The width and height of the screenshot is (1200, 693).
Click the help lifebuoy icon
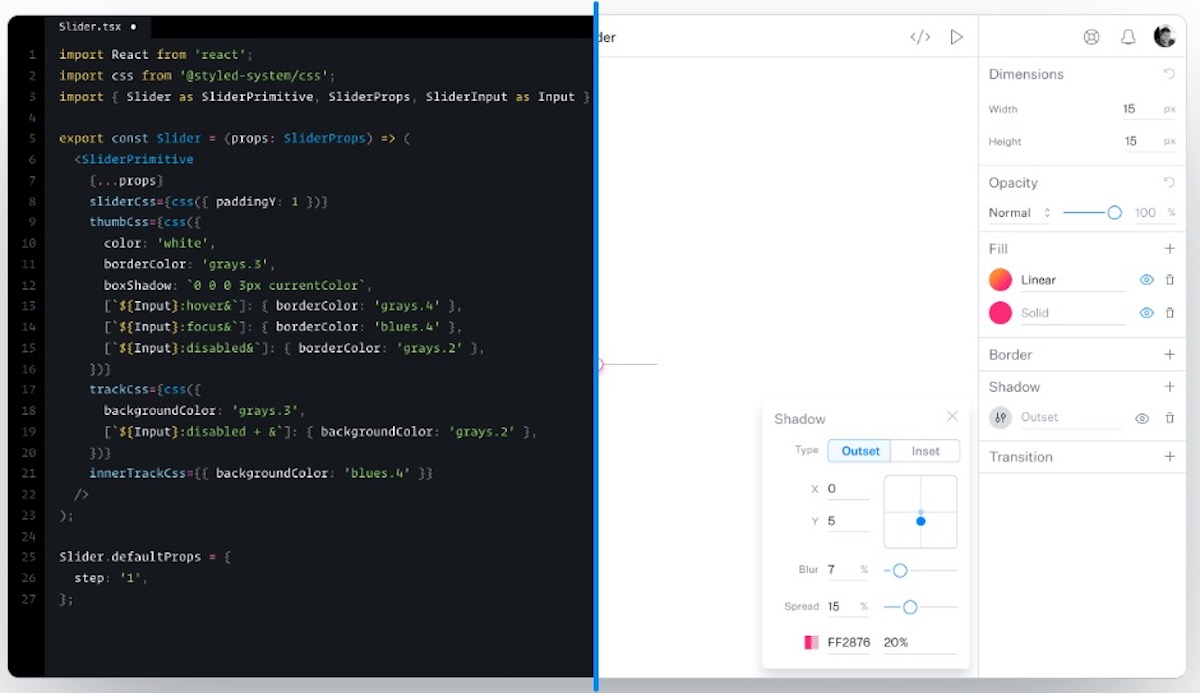tap(1091, 36)
